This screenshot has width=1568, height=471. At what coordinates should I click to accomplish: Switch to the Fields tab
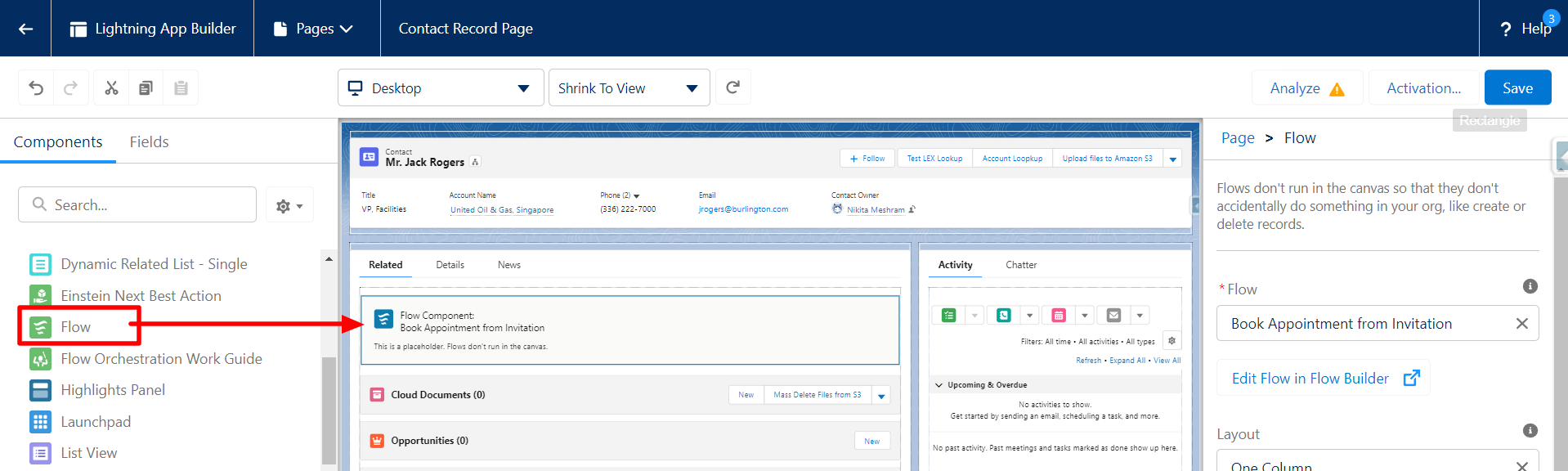pos(149,141)
